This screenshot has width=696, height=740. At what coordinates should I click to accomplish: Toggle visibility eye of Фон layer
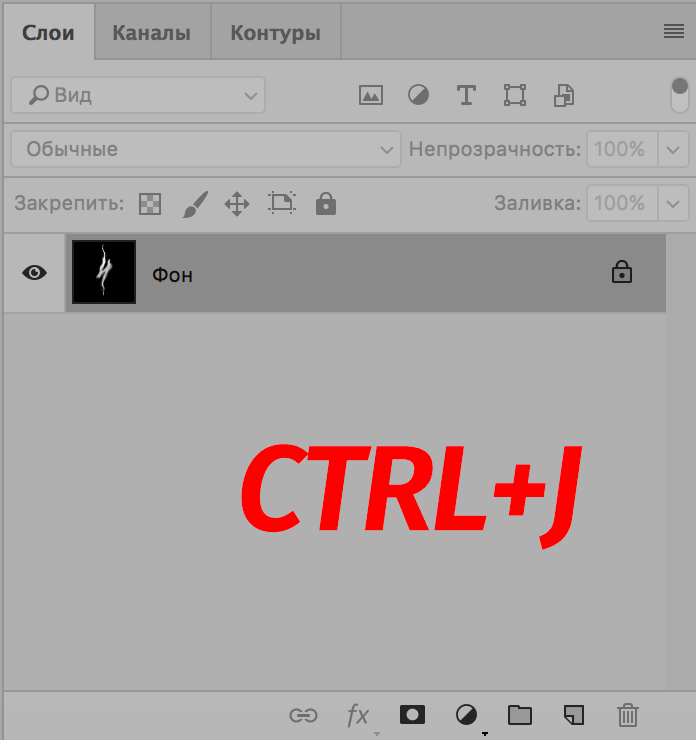[x=34, y=273]
